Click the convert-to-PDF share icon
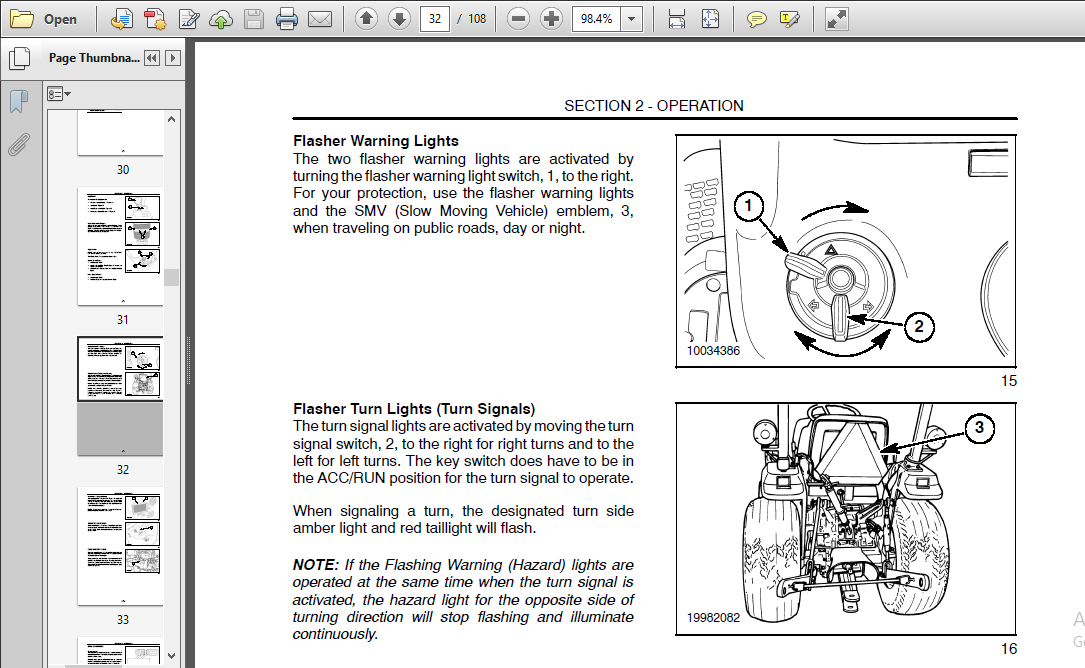 [x=122, y=19]
